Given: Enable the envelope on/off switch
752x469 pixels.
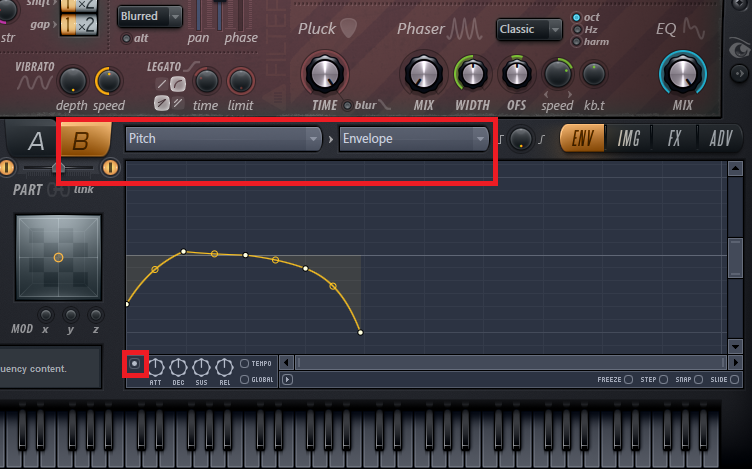Looking at the screenshot, I should 135,364.
